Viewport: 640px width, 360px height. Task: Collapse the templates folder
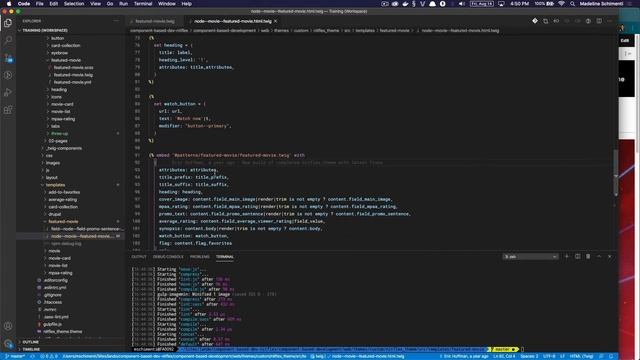pyautogui.click(x=55, y=185)
